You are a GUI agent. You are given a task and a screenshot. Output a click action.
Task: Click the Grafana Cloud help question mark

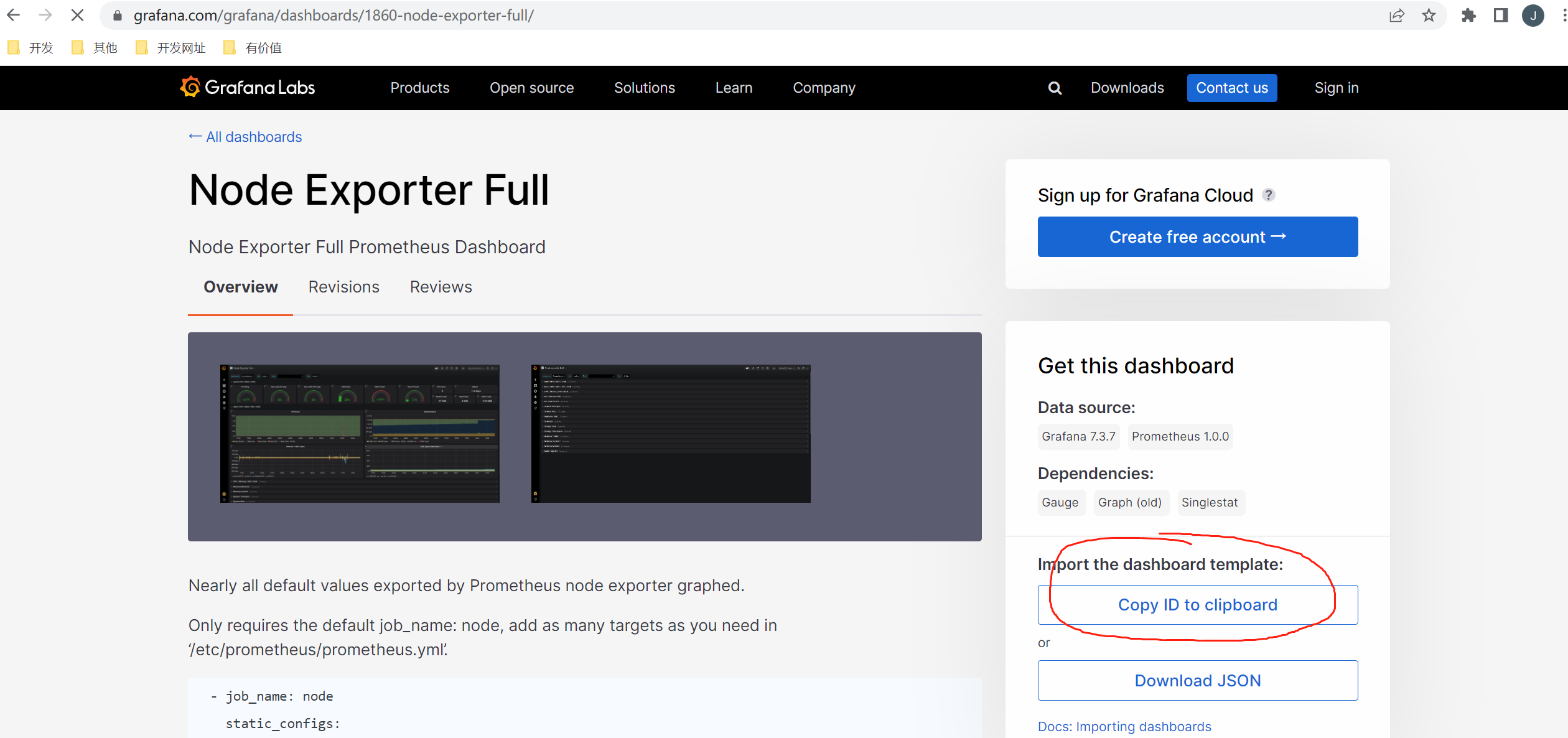coord(1269,195)
